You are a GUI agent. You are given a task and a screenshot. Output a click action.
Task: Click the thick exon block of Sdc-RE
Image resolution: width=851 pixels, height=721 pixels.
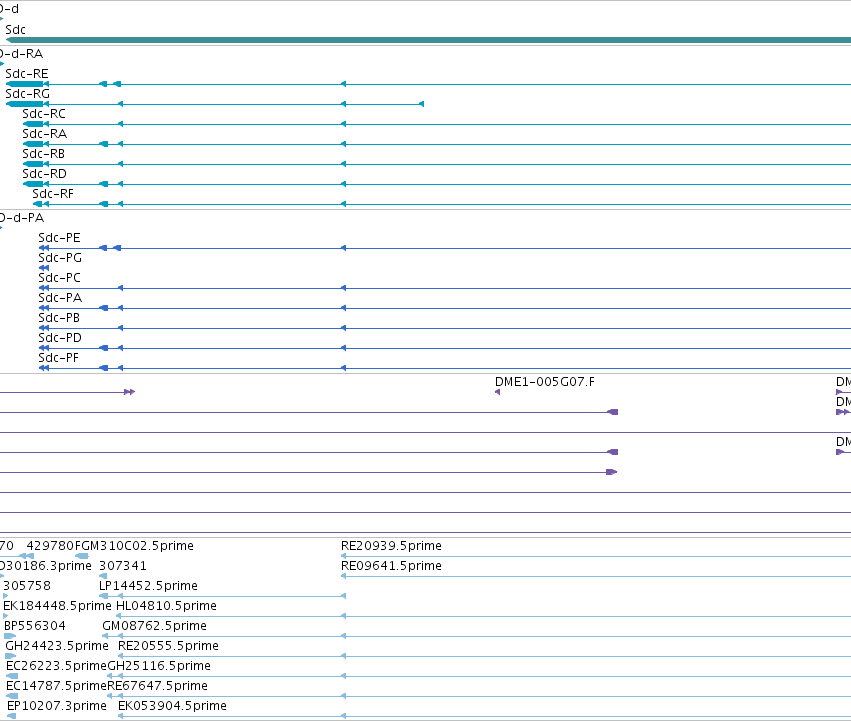(24, 84)
